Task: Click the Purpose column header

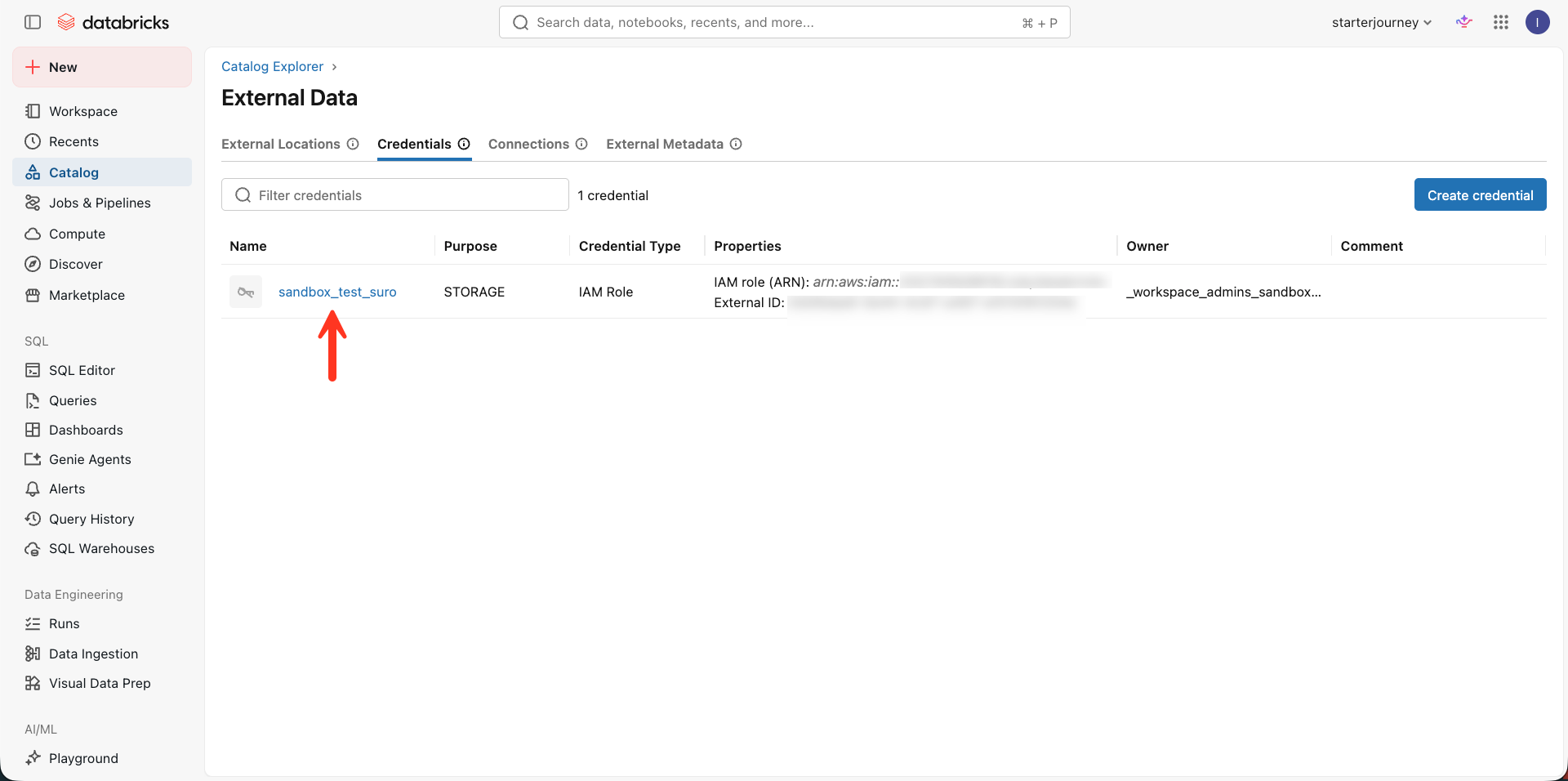Action: [x=470, y=246]
